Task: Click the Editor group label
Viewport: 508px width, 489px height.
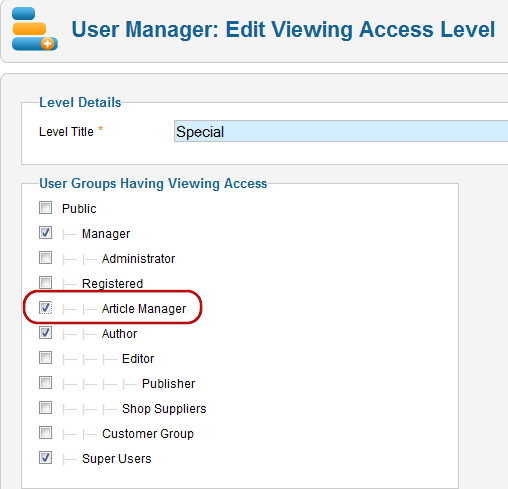Action: (x=138, y=359)
